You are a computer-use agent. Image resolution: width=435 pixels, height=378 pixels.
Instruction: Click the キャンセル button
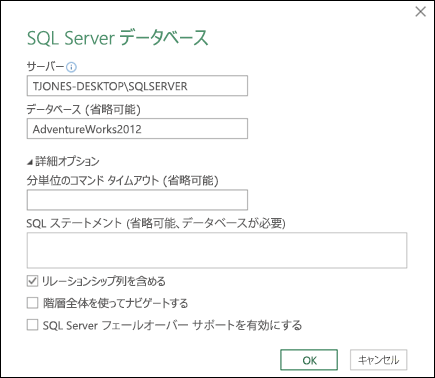click(x=378, y=360)
